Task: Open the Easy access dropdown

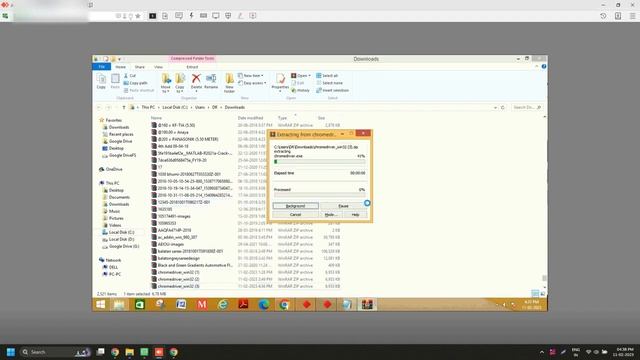Action: pos(252,83)
